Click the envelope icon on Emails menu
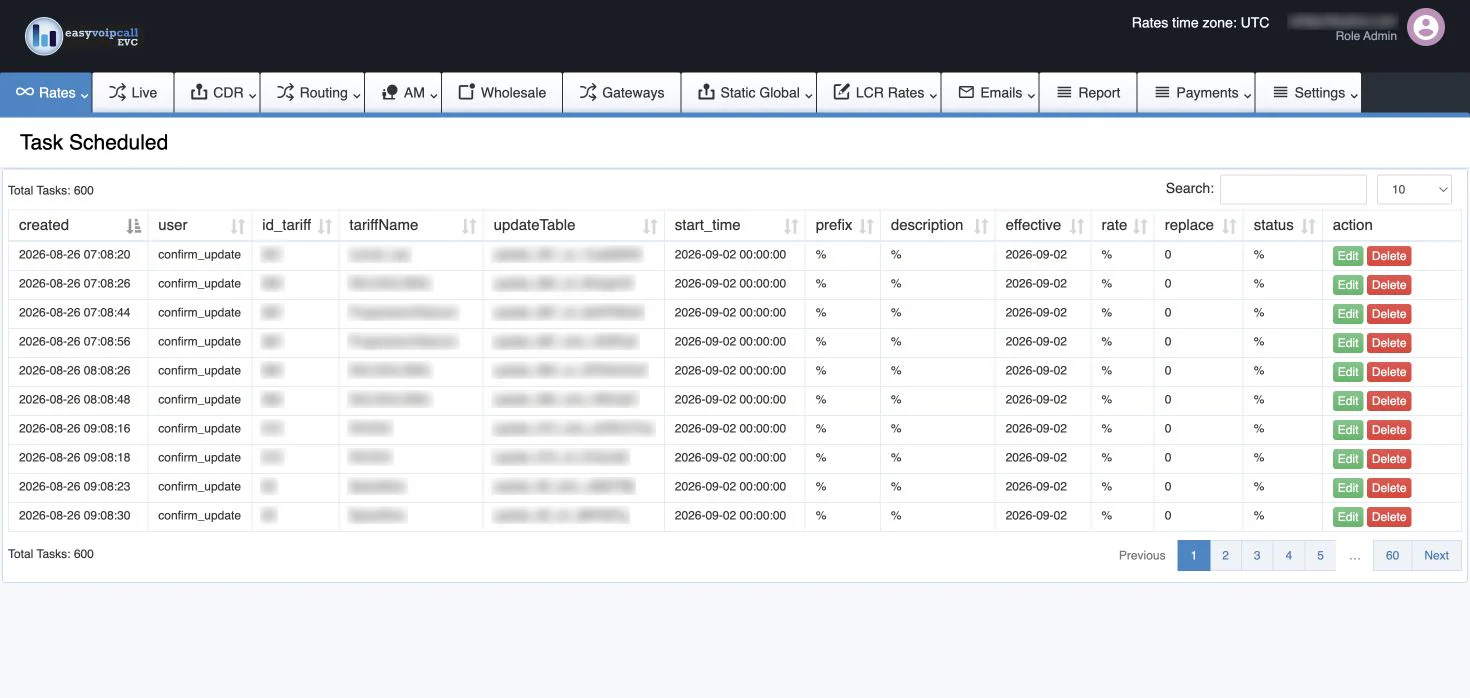 pyautogui.click(x=966, y=92)
